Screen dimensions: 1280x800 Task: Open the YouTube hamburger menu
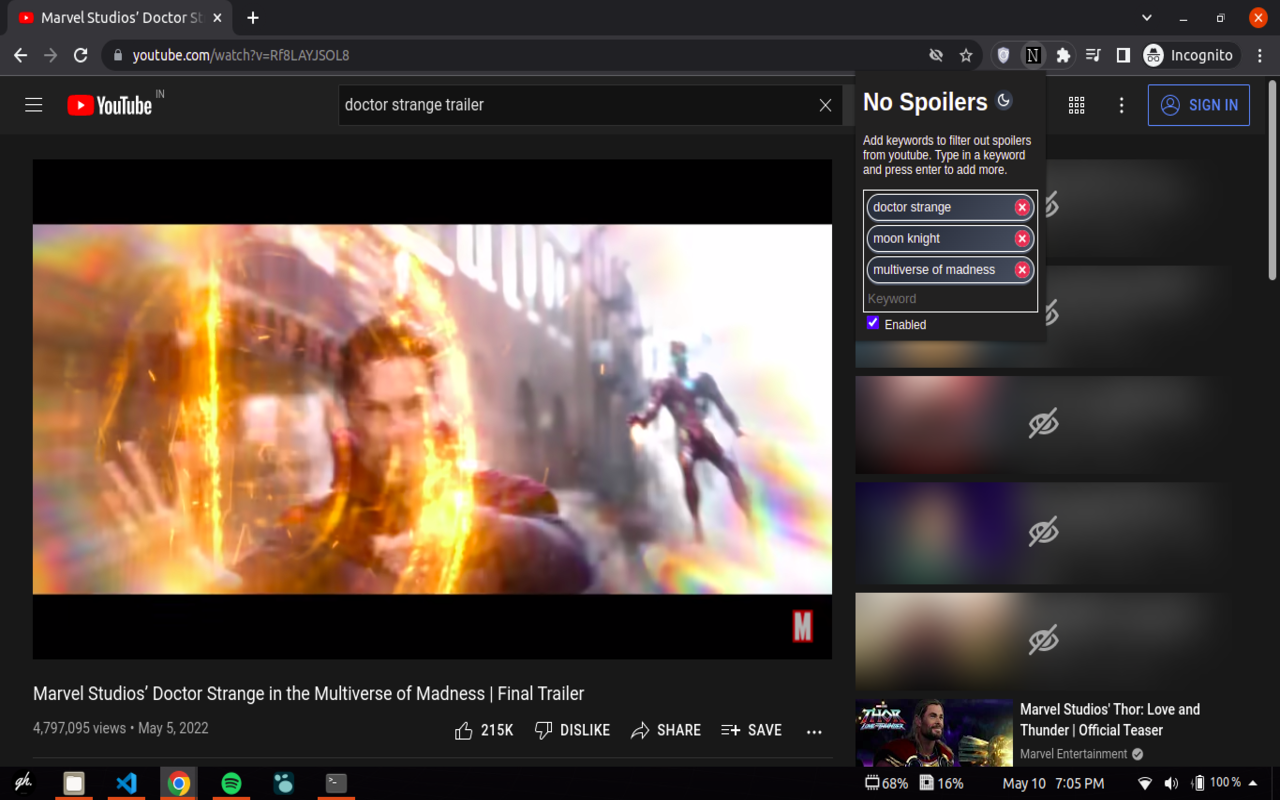[x=33, y=104]
